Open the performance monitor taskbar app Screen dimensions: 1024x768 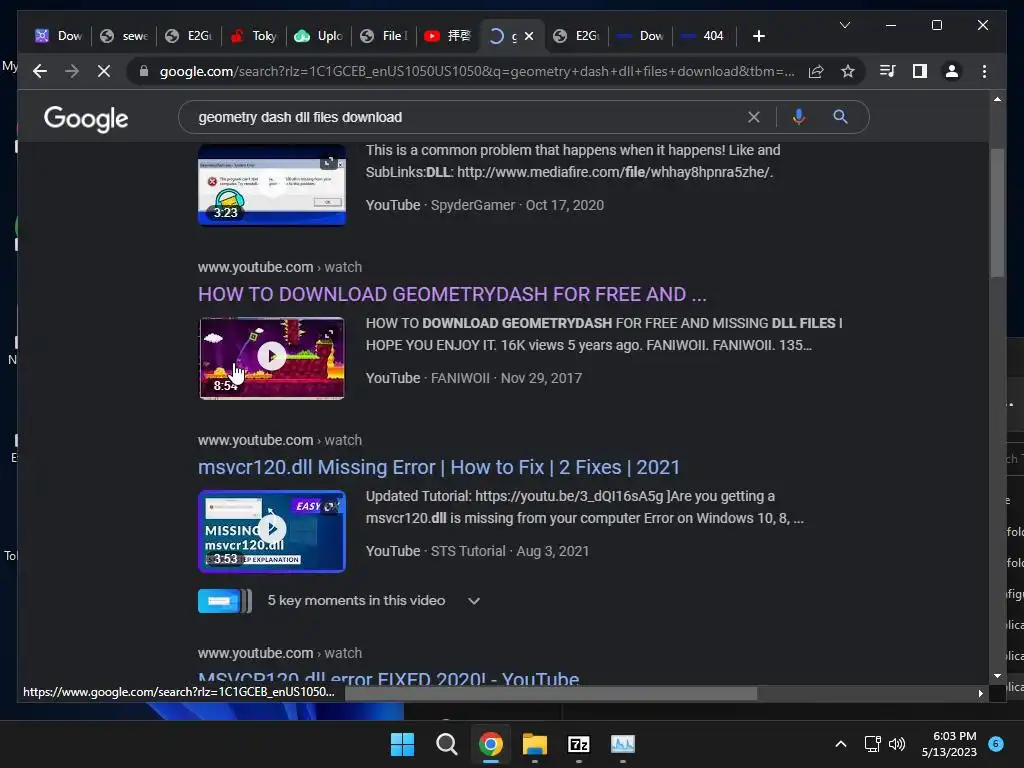point(623,744)
